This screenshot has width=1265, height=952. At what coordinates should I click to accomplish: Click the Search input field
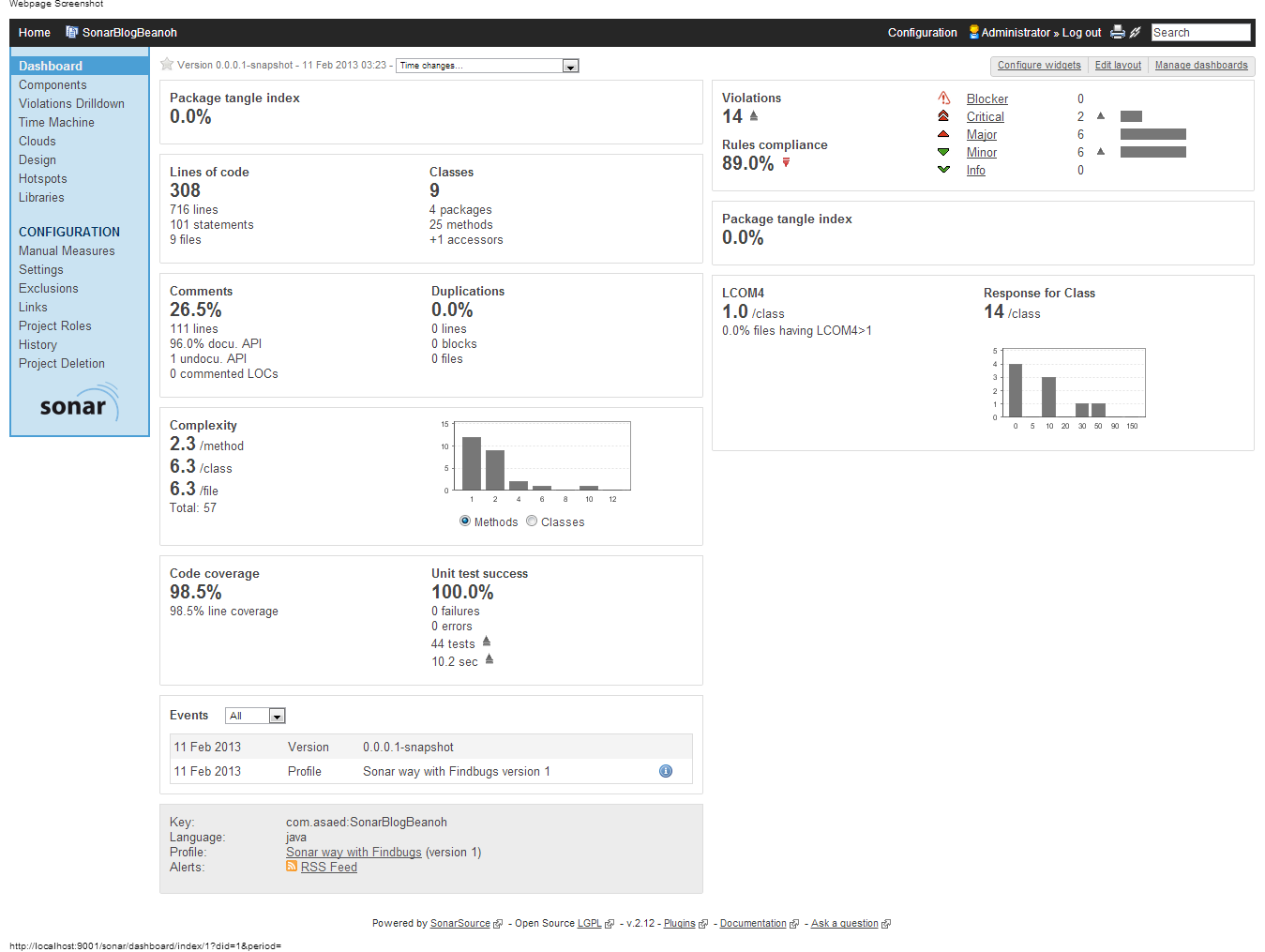(1200, 32)
